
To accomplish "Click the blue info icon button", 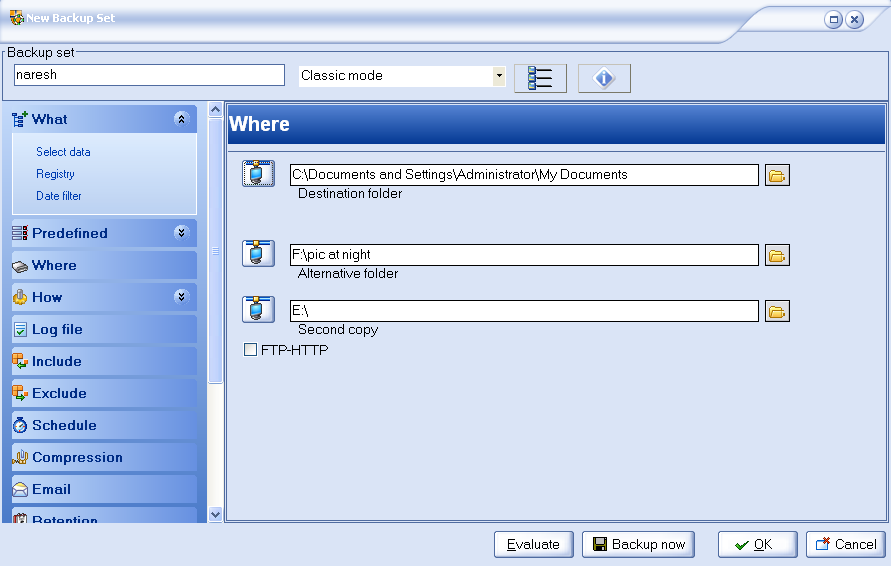I will [604, 78].
